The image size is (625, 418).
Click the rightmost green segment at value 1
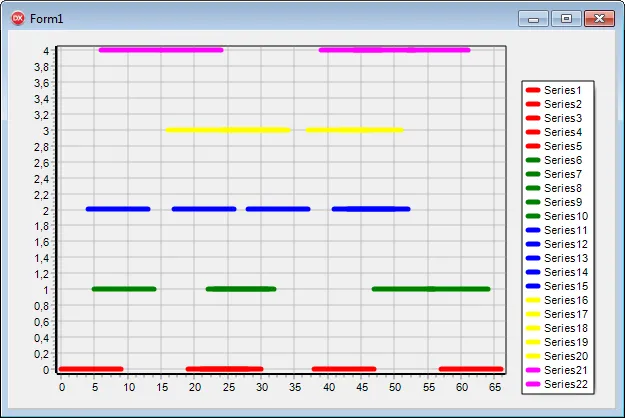tap(431, 289)
